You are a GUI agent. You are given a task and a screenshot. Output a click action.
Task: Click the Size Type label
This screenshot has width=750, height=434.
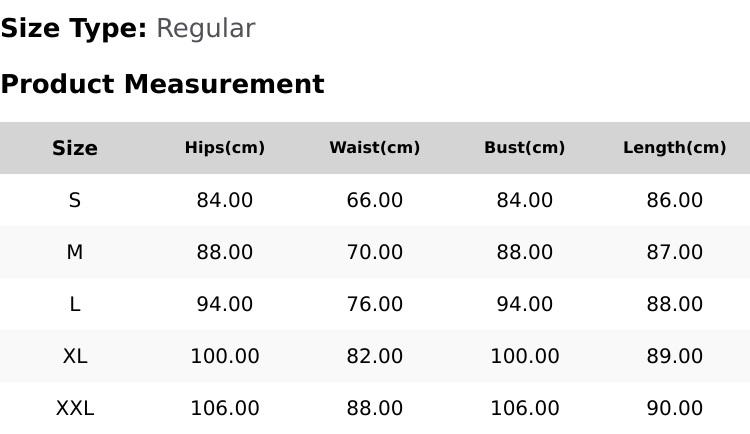point(74,29)
